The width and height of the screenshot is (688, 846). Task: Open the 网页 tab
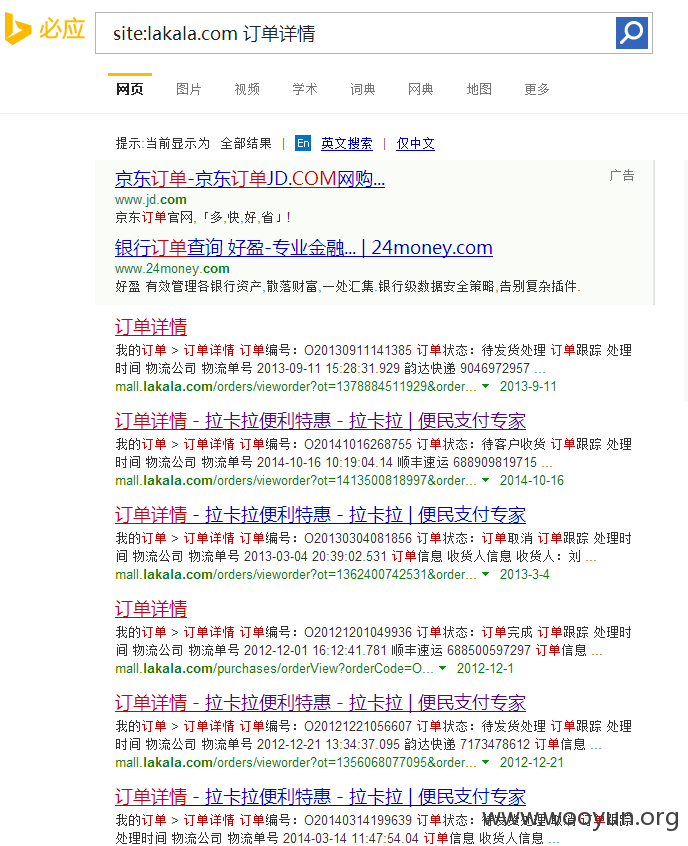pyautogui.click(x=130, y=89)
